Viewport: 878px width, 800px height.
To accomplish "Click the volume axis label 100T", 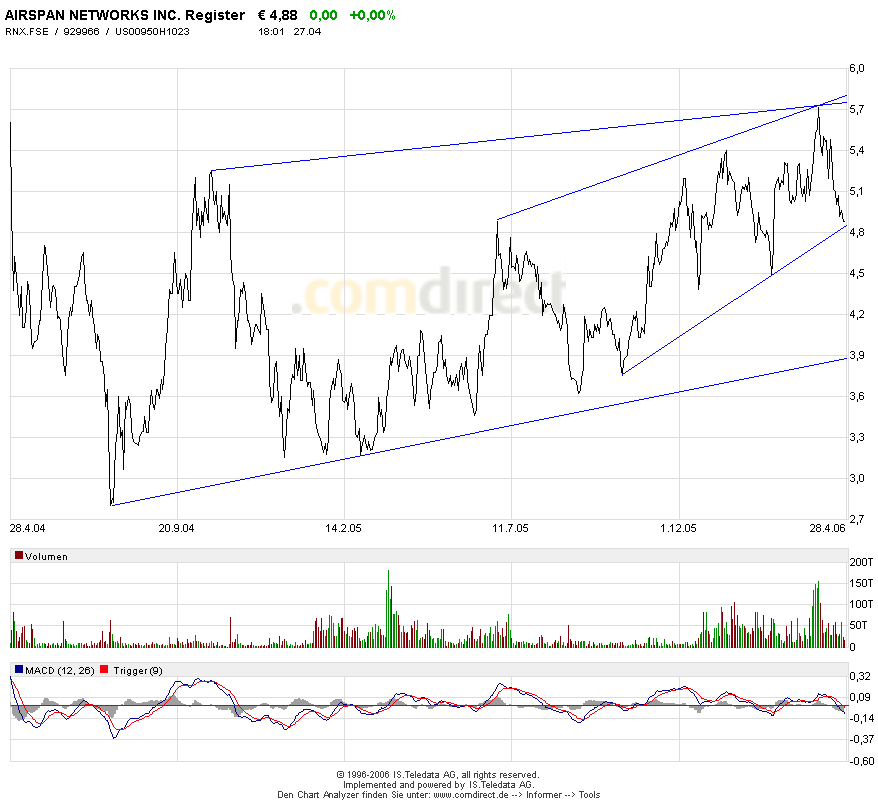I will (861, 604).
